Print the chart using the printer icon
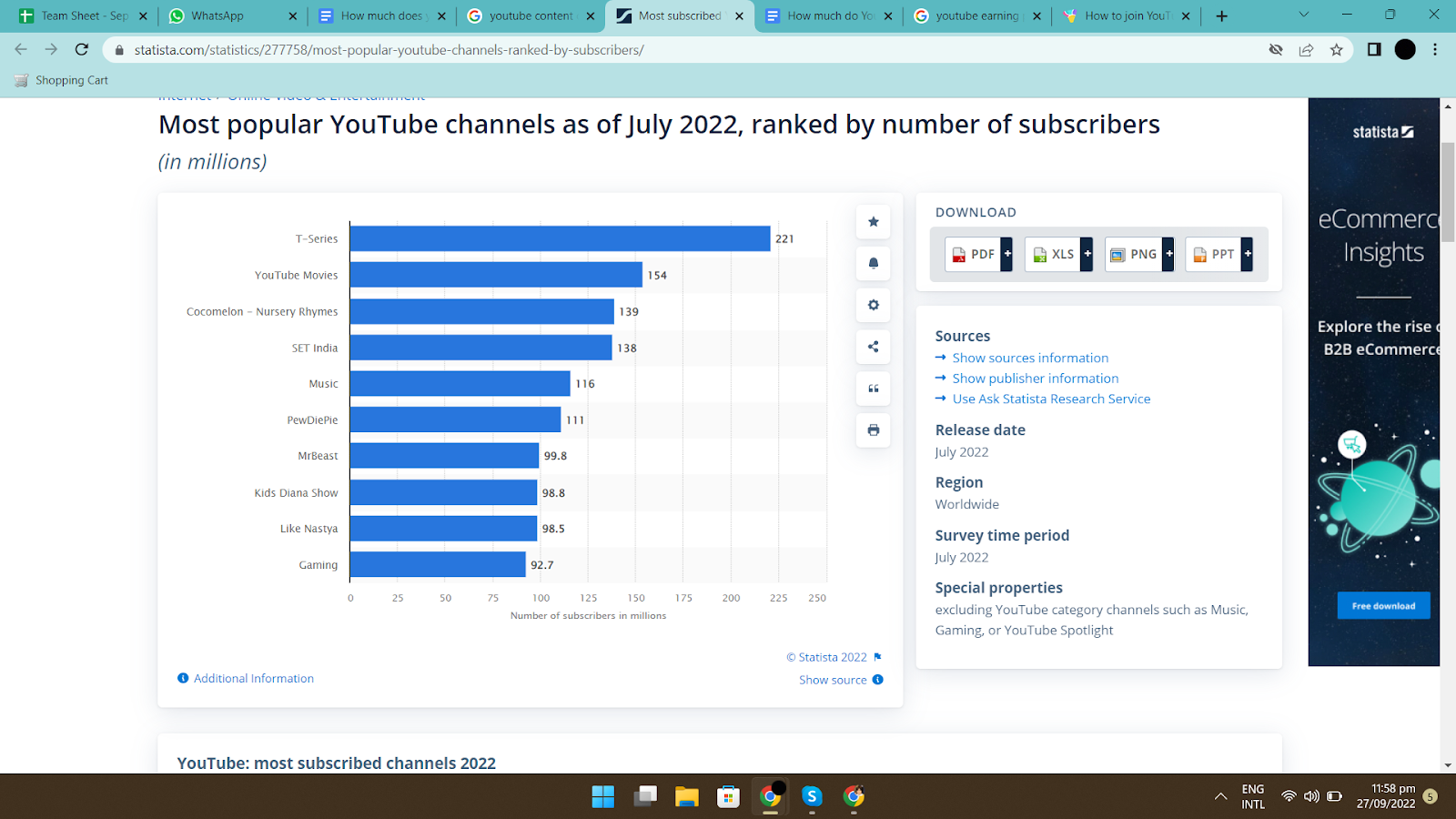 coord(873,430)
